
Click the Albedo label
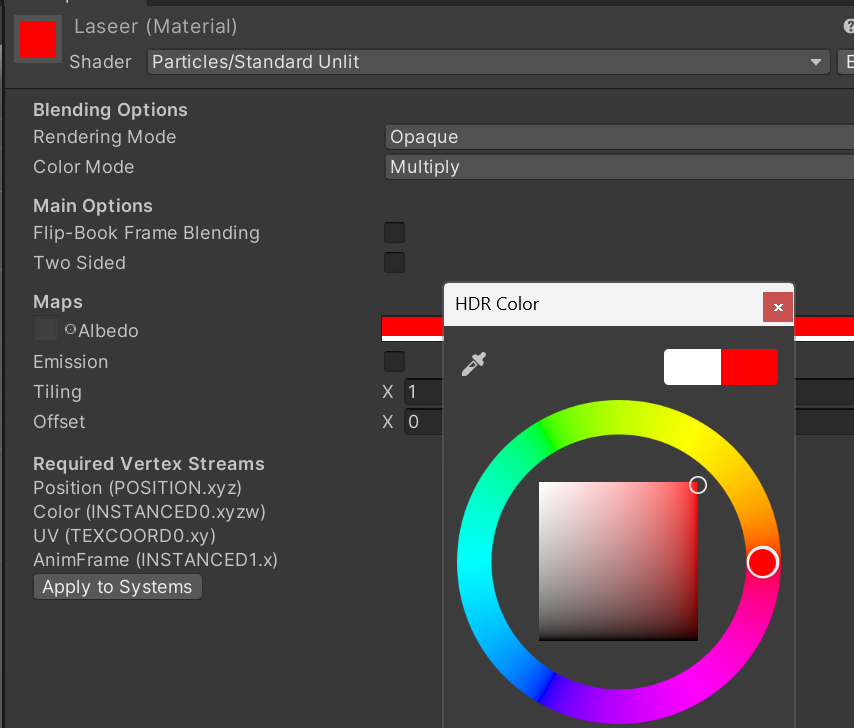108,331
